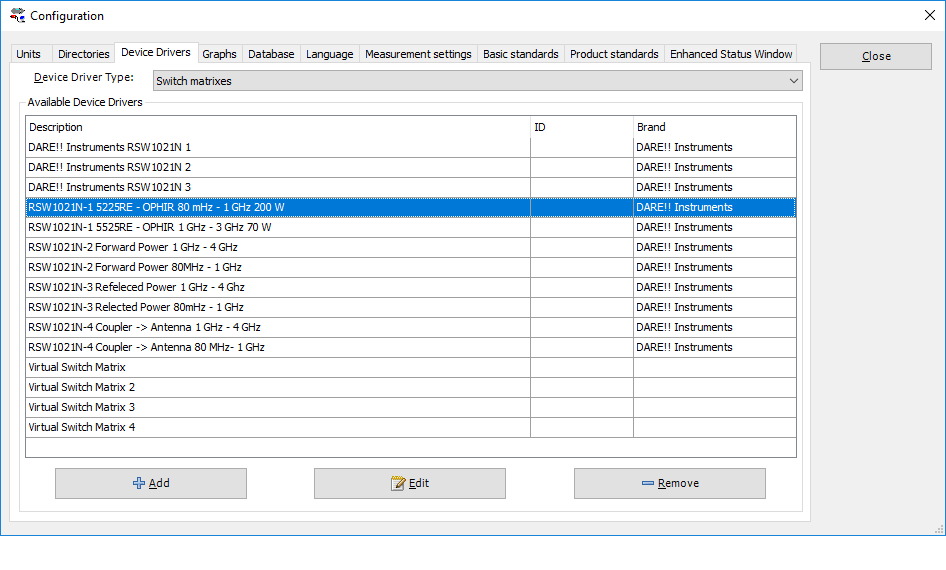The width and height of the screenshot is (946, 570).
Task: Expand the Device Driver Type dropdown
Action: [794, 81]
